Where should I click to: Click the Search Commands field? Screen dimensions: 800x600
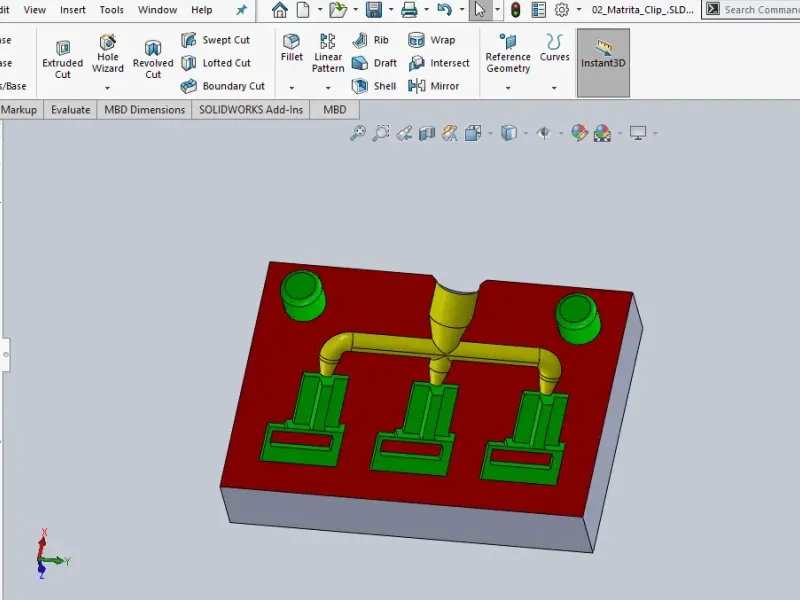tap(752, 10)
